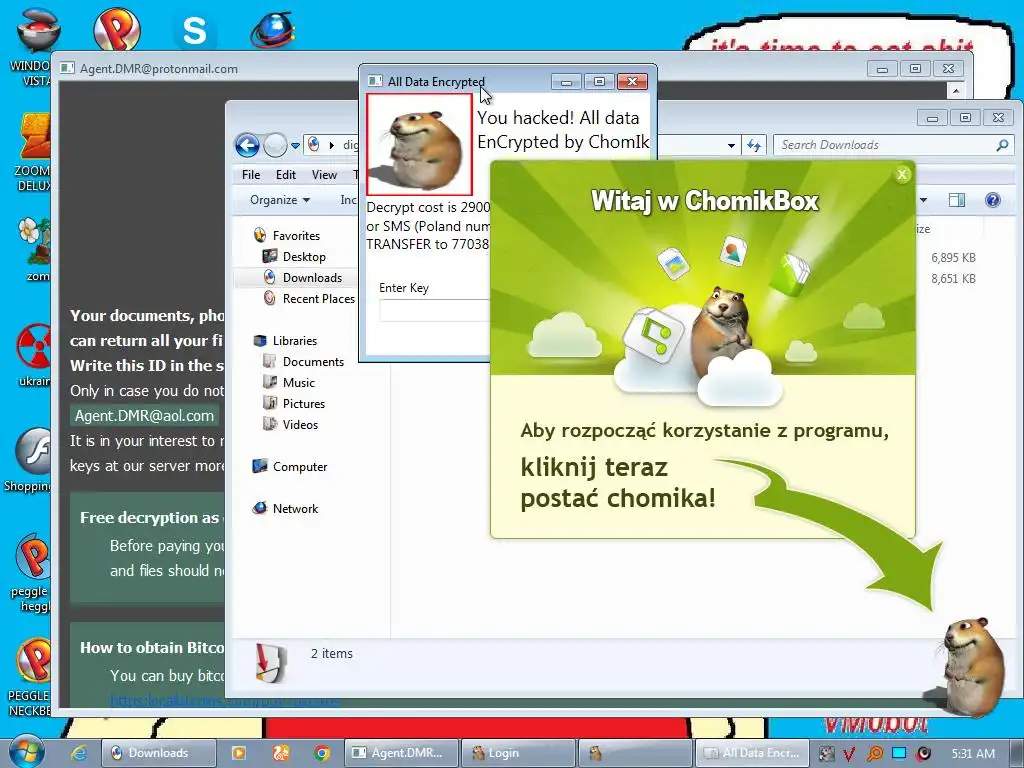
Task: Select Favorites in the navigation pane
Action: 287,236
